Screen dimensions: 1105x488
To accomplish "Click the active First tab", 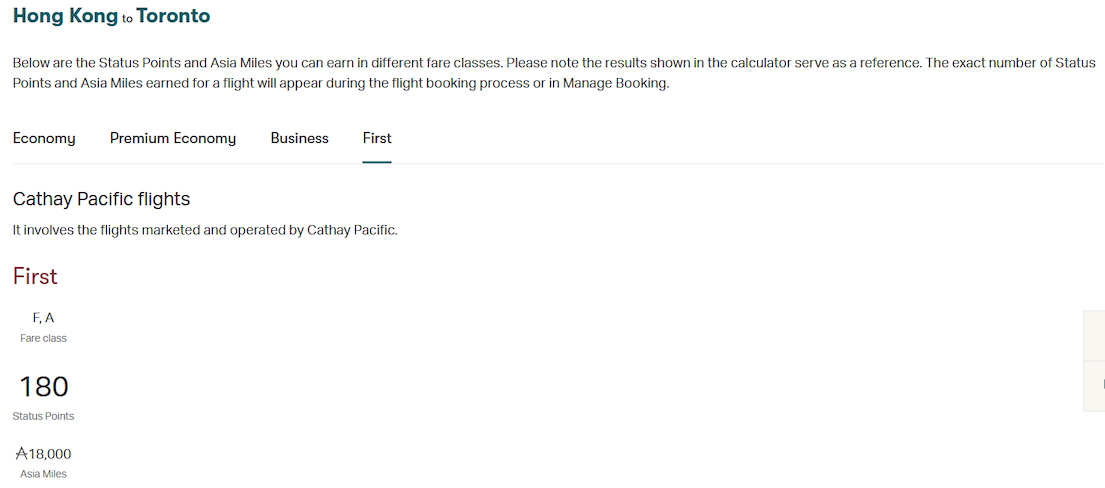I will point(377,138).
